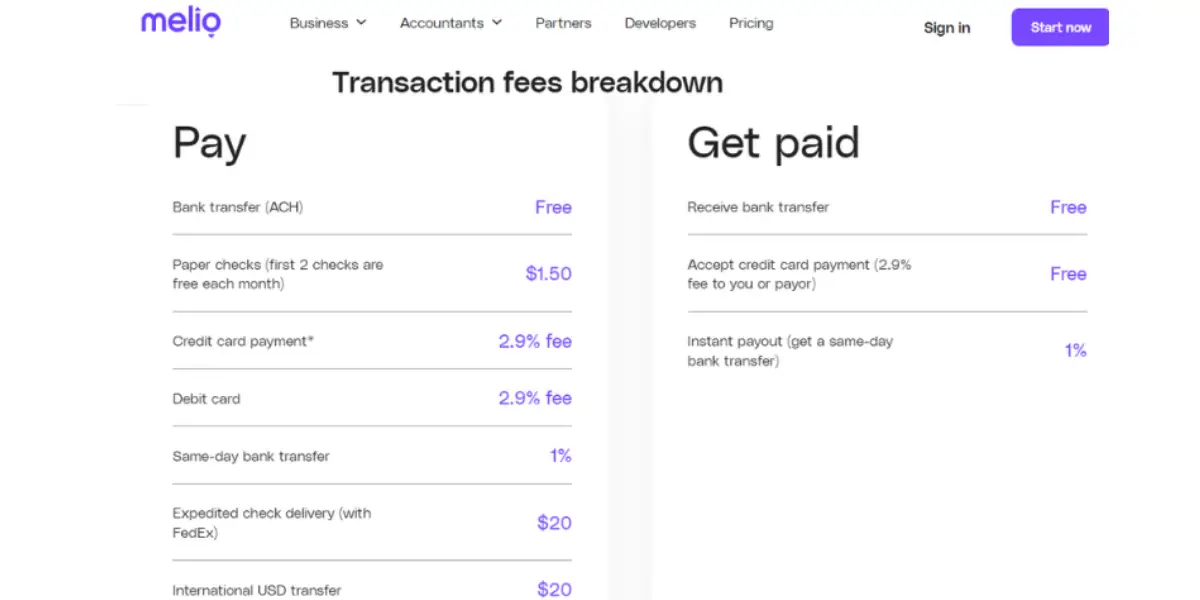Image resolution: width=1200 pixels, height=600 pixels.
Task: Click Expedited check delivery $20 fee
Action: coord(554,523)
